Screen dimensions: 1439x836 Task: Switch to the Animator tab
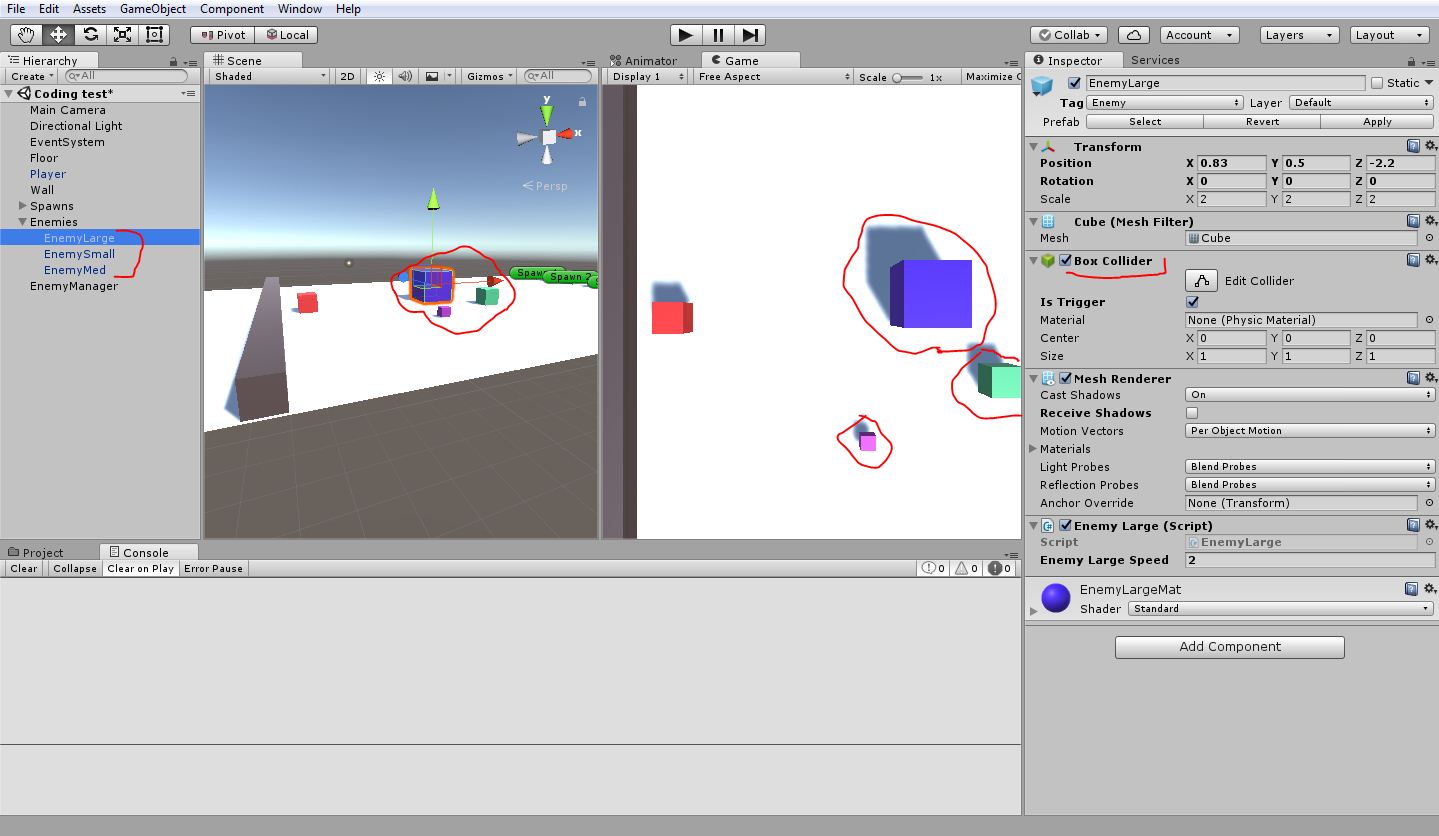click(643, 61)
